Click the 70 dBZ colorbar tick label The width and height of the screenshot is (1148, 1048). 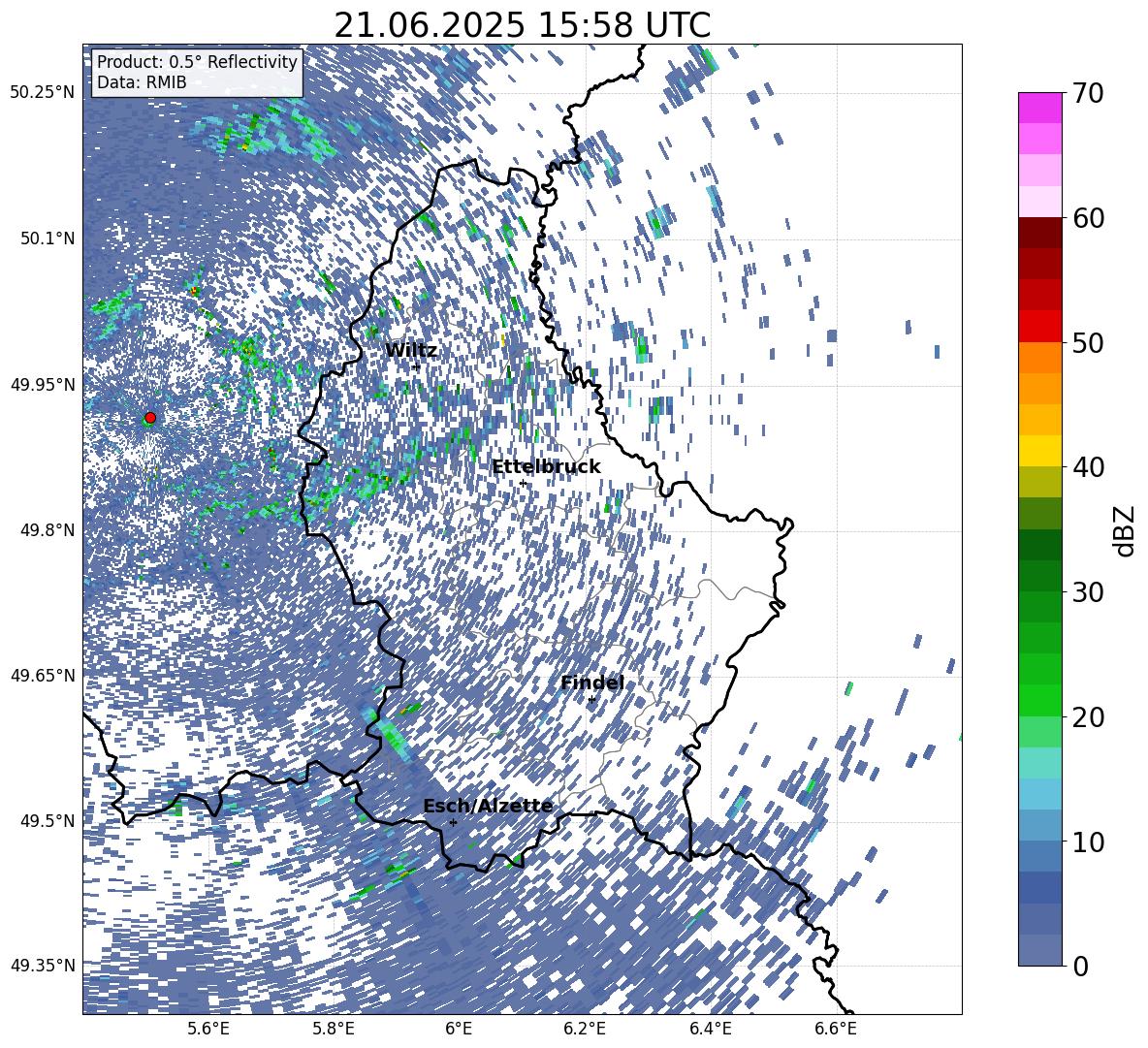(x=1089, y=93)
